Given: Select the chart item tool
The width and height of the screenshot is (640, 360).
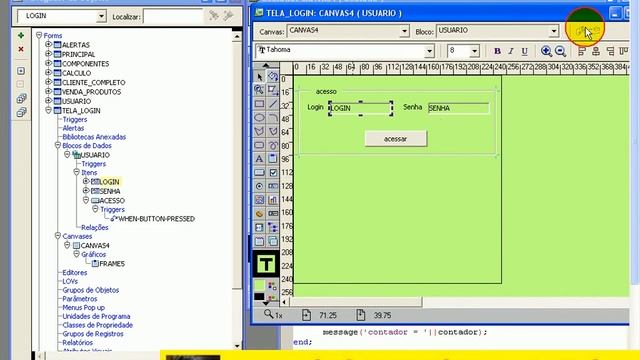Looking at the screenshot, I should pyautogui.click(x=273, y=200).
